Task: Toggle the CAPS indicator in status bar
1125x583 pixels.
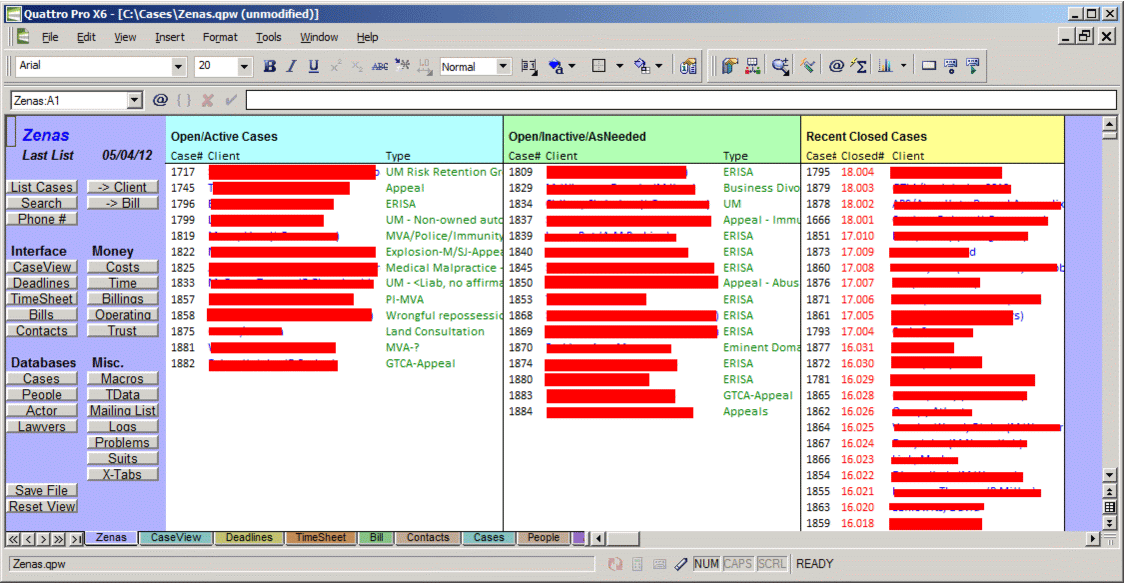Action: click(738, 564)
